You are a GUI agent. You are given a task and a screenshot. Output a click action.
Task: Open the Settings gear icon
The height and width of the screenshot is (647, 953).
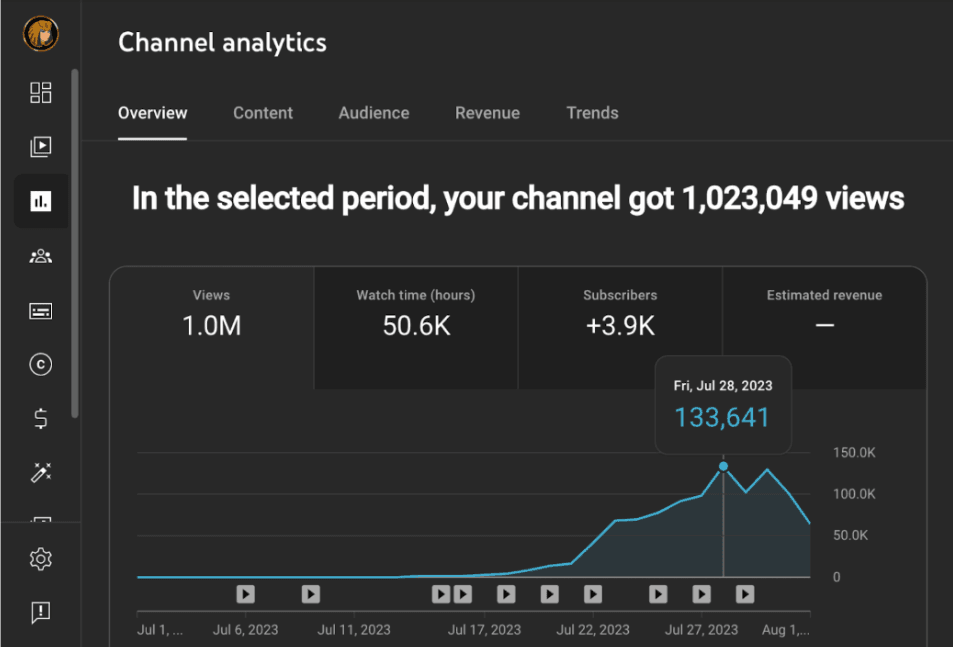coord(40,559)
